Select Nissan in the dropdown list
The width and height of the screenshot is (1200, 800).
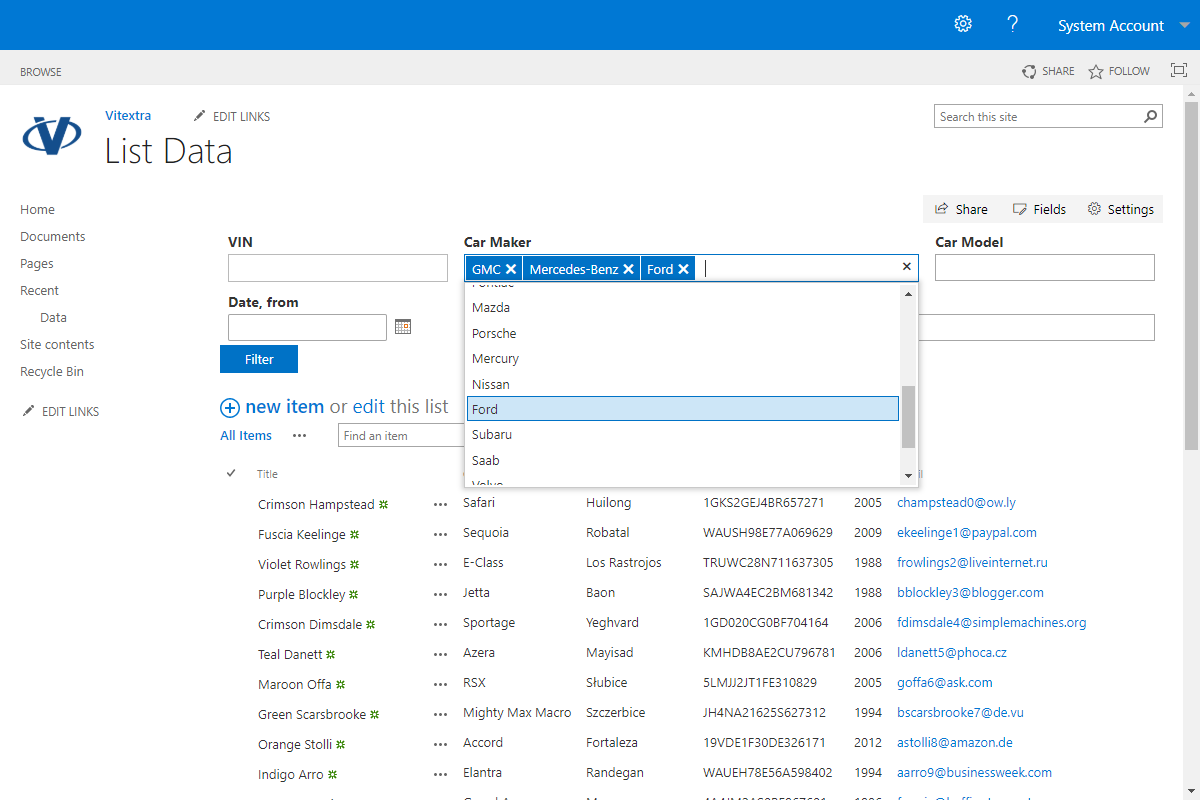tap(683, 384)
